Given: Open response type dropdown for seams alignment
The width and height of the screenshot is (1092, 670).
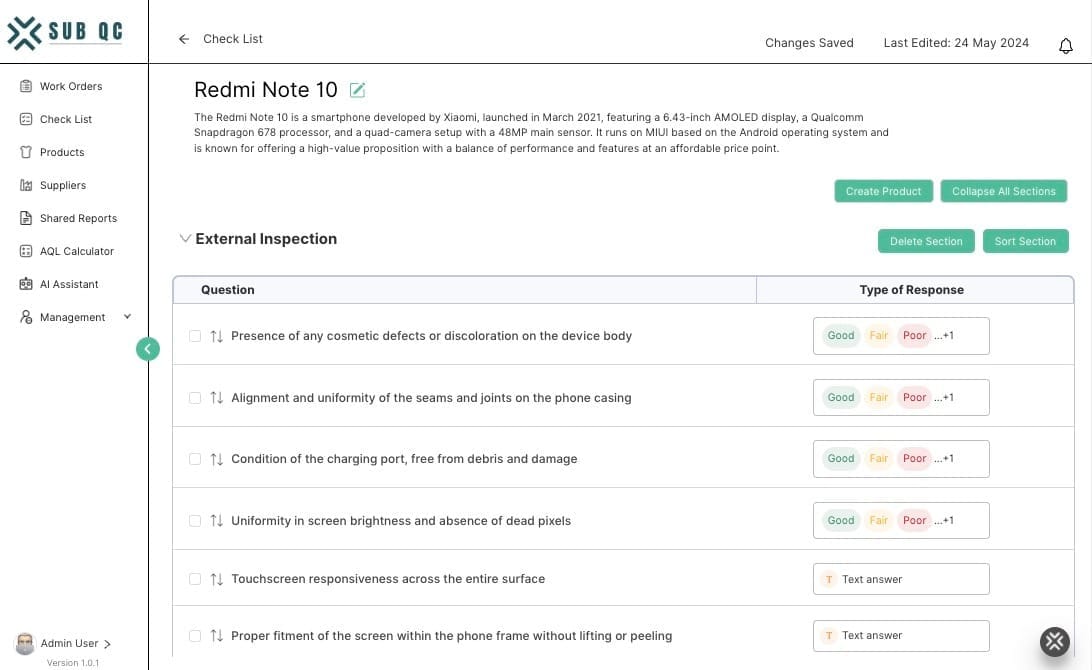Looking at the screenshot, I should pos(900,398).
